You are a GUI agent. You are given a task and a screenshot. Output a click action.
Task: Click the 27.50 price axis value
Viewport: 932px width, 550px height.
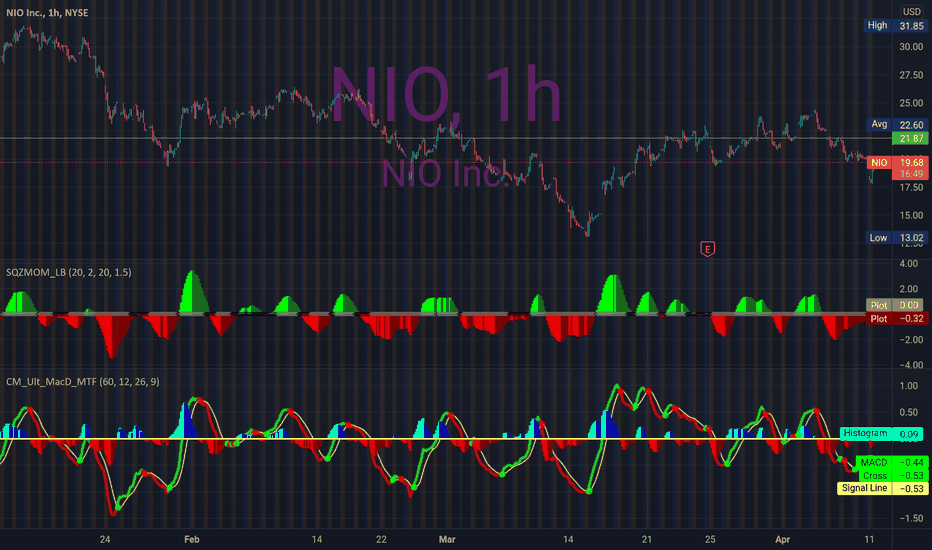tap(911, 76)
